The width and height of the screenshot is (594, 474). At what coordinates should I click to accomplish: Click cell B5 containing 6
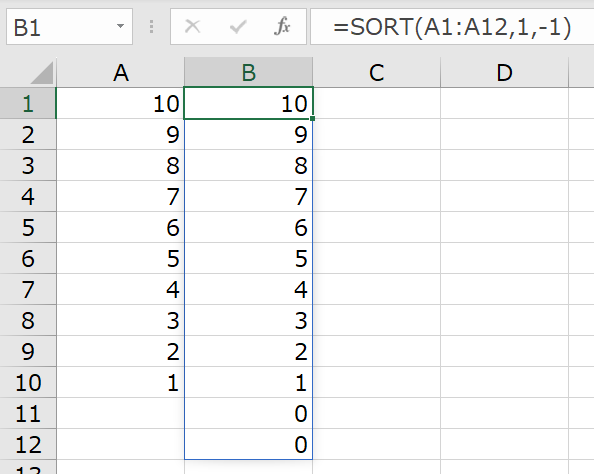[x=249, y=227]
